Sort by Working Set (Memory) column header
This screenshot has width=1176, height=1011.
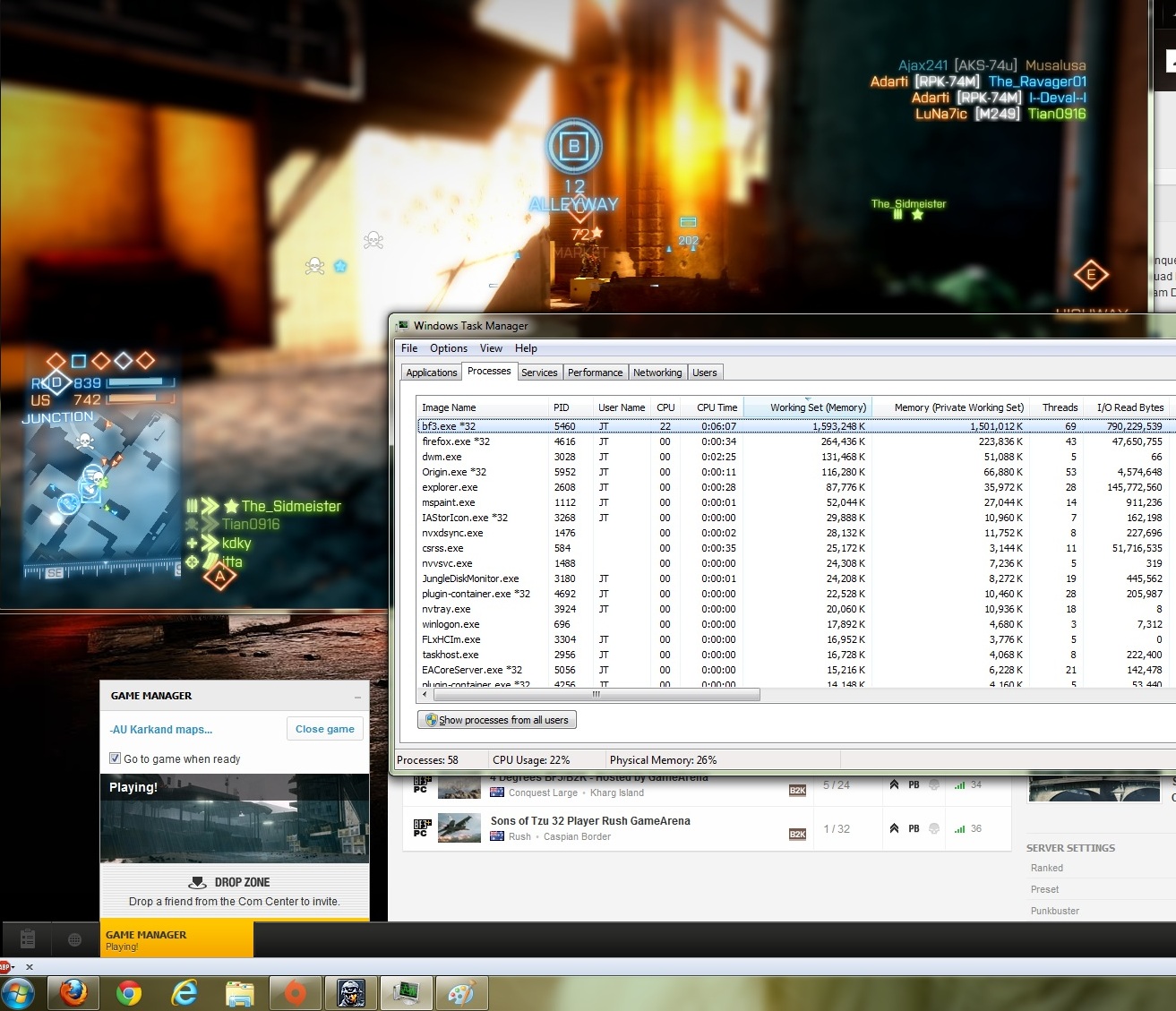point(807,407)
